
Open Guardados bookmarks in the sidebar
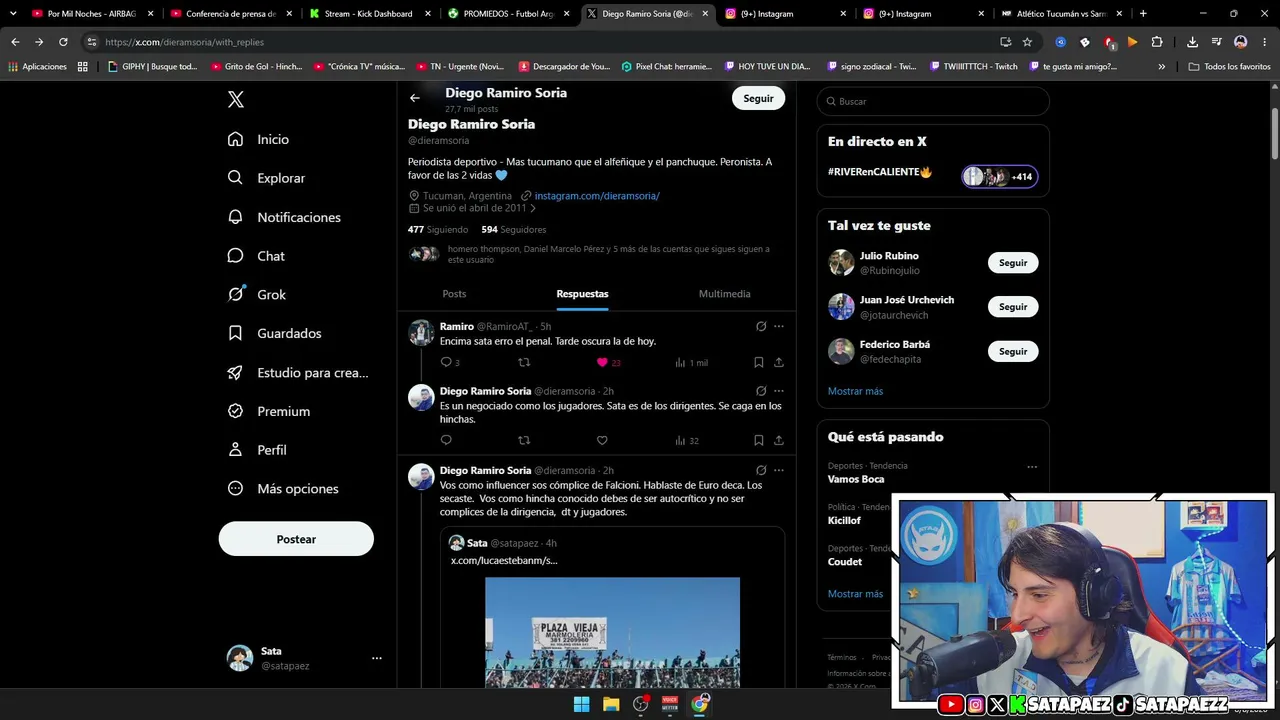274,333
